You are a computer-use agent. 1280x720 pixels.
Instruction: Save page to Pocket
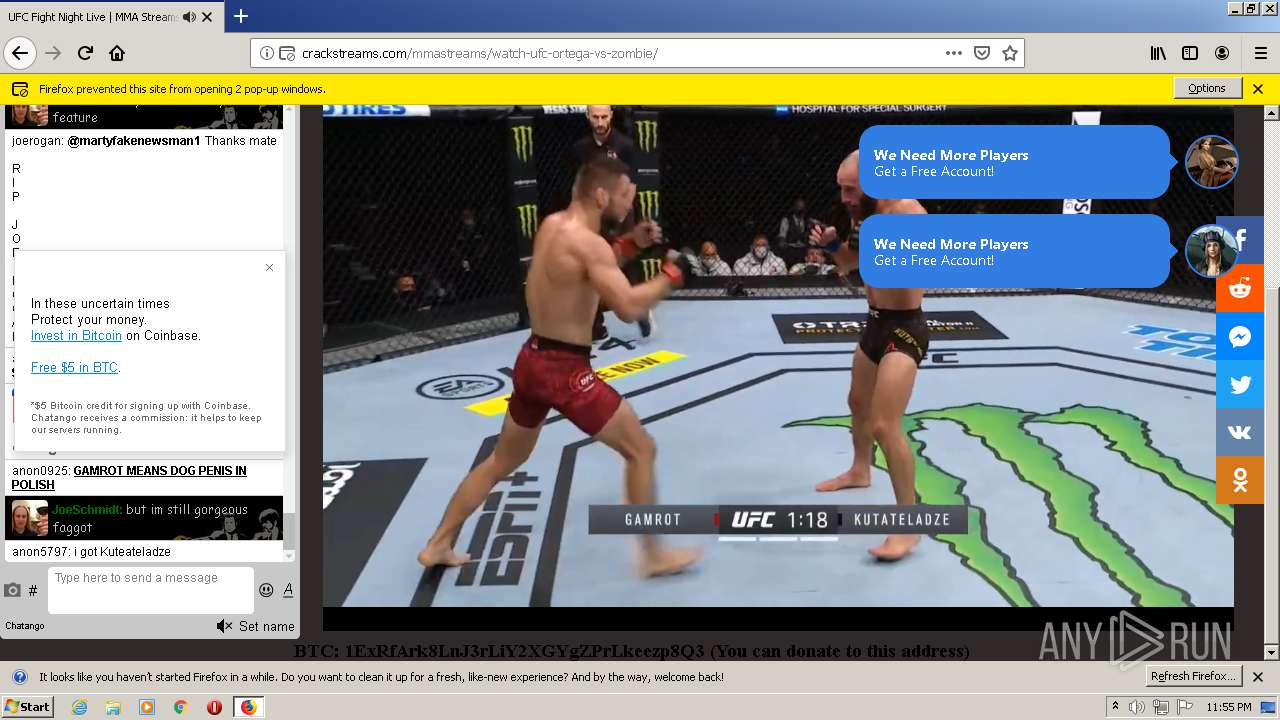(x=982, y=53)
